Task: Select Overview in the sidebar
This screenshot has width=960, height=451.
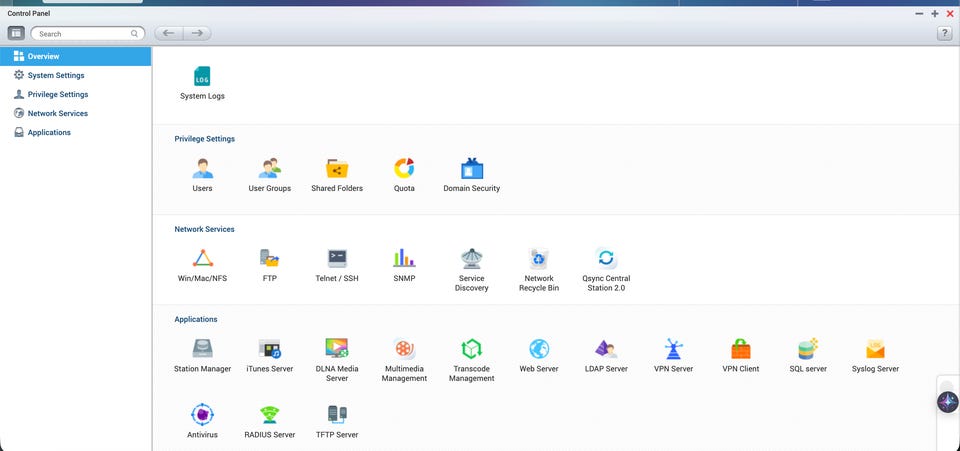Action: pos(43,57)
